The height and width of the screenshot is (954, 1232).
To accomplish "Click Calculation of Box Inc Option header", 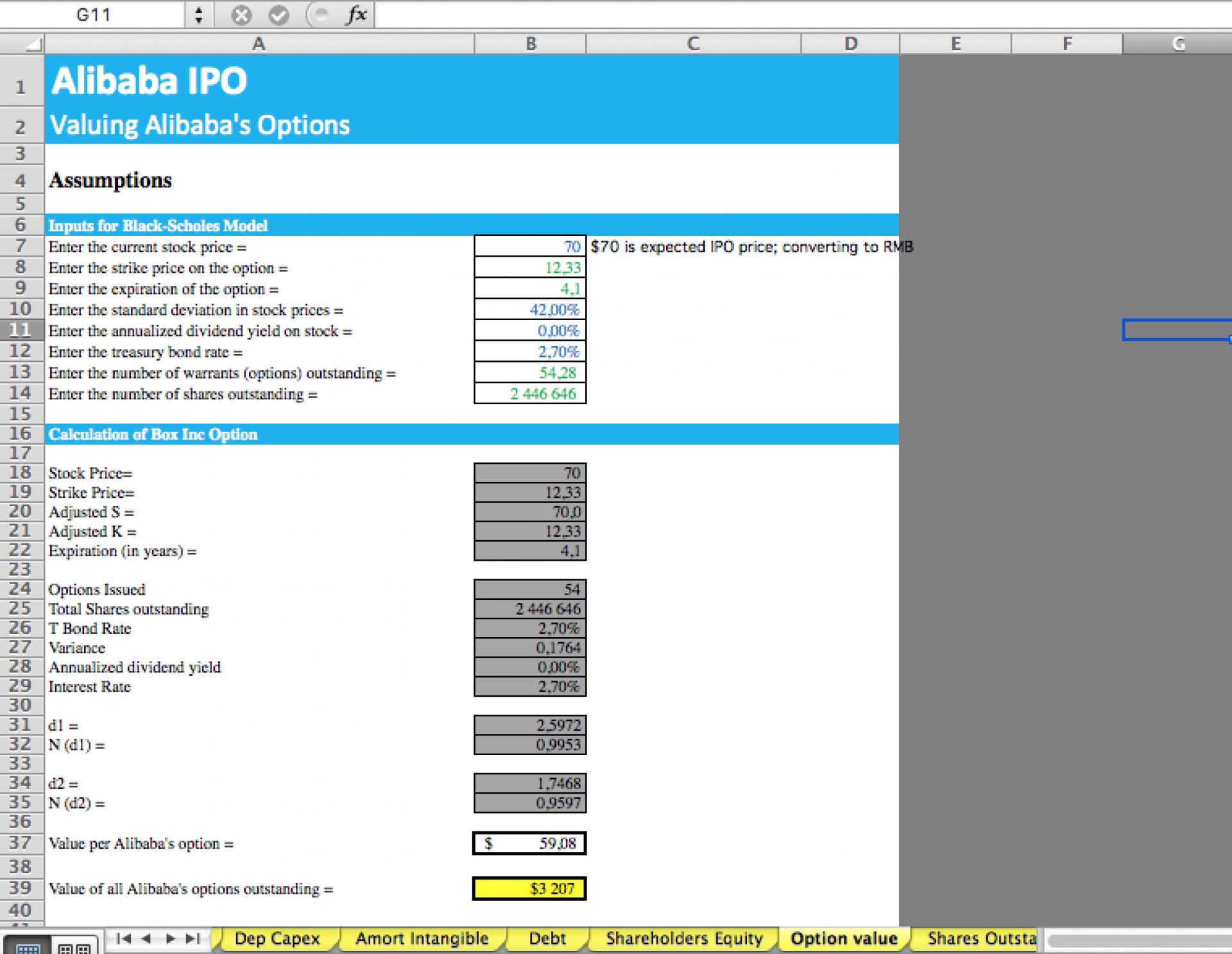I will tap(153, 434).
